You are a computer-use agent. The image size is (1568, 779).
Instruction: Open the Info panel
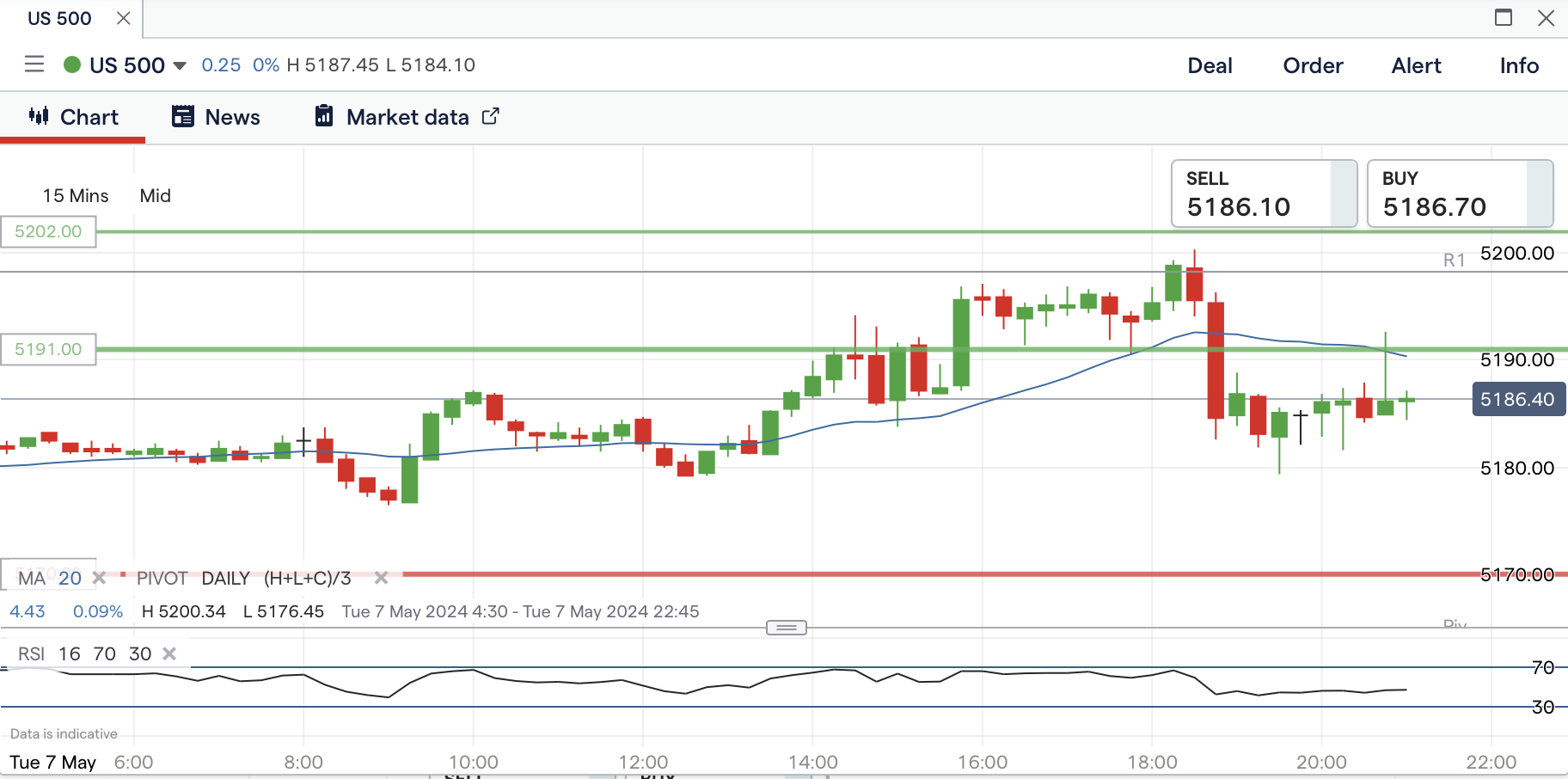pyautogui.click(x=1519, y=65)
